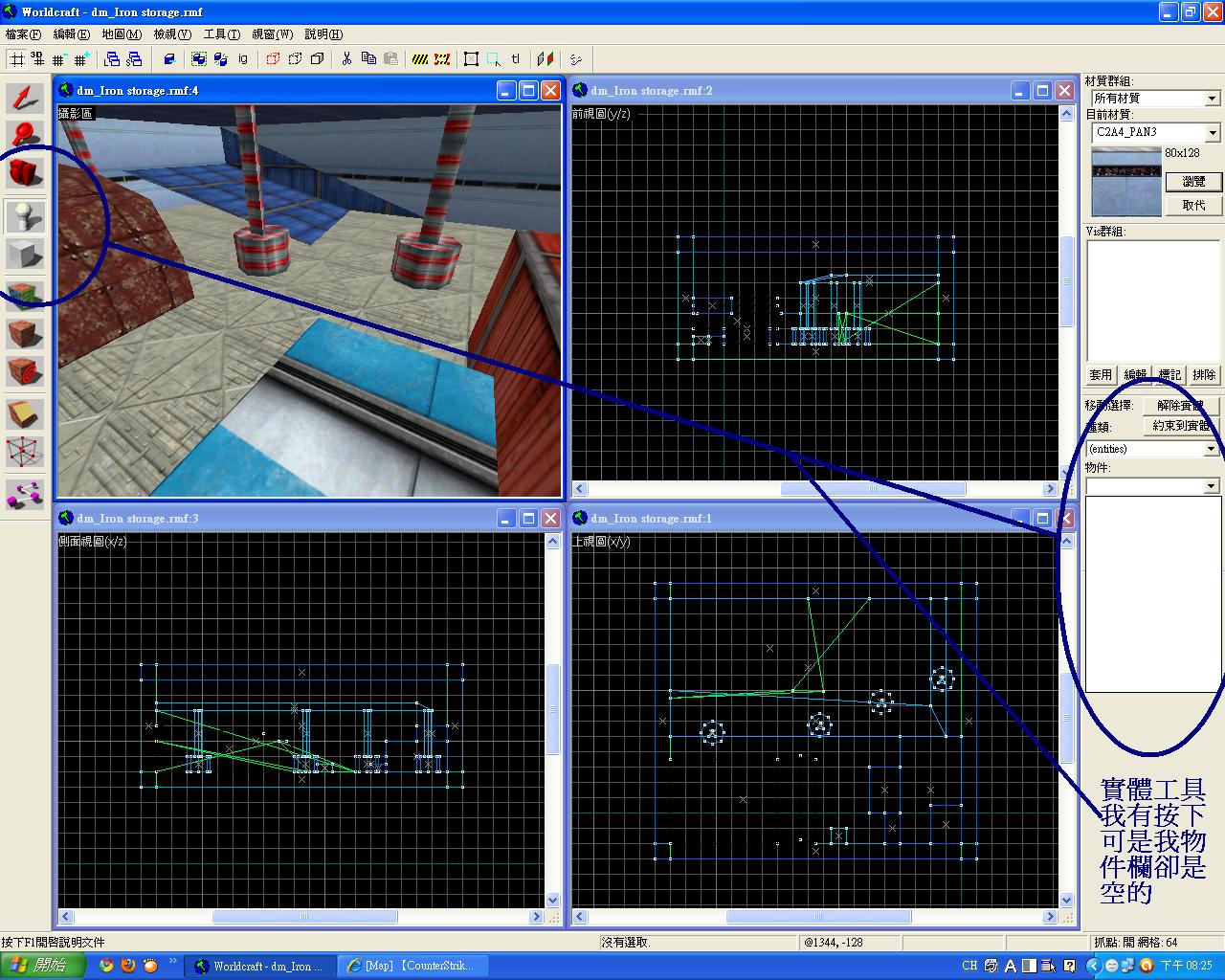Expand the 材質群組 dropdown

[x=1212, y=99]
